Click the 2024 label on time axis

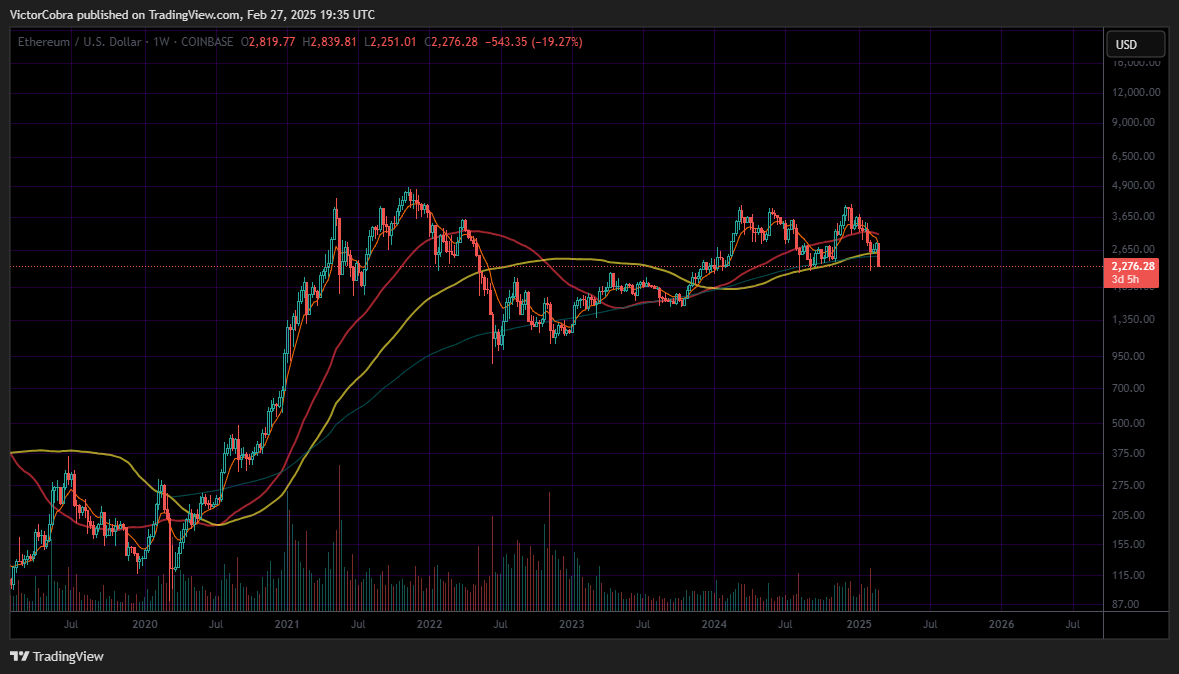tap(714, 624)
